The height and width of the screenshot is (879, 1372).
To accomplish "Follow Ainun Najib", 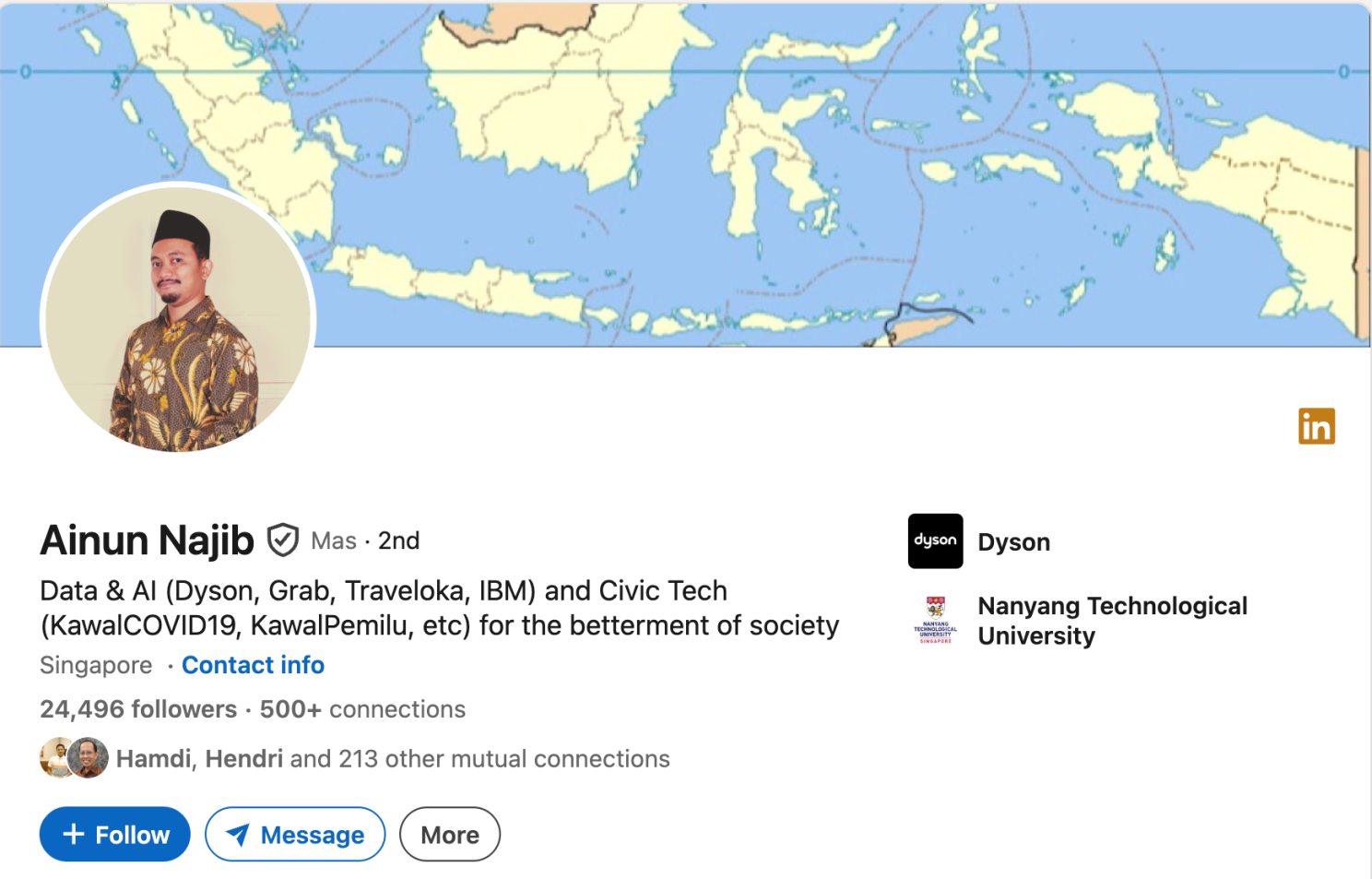I will coord(115,835).
